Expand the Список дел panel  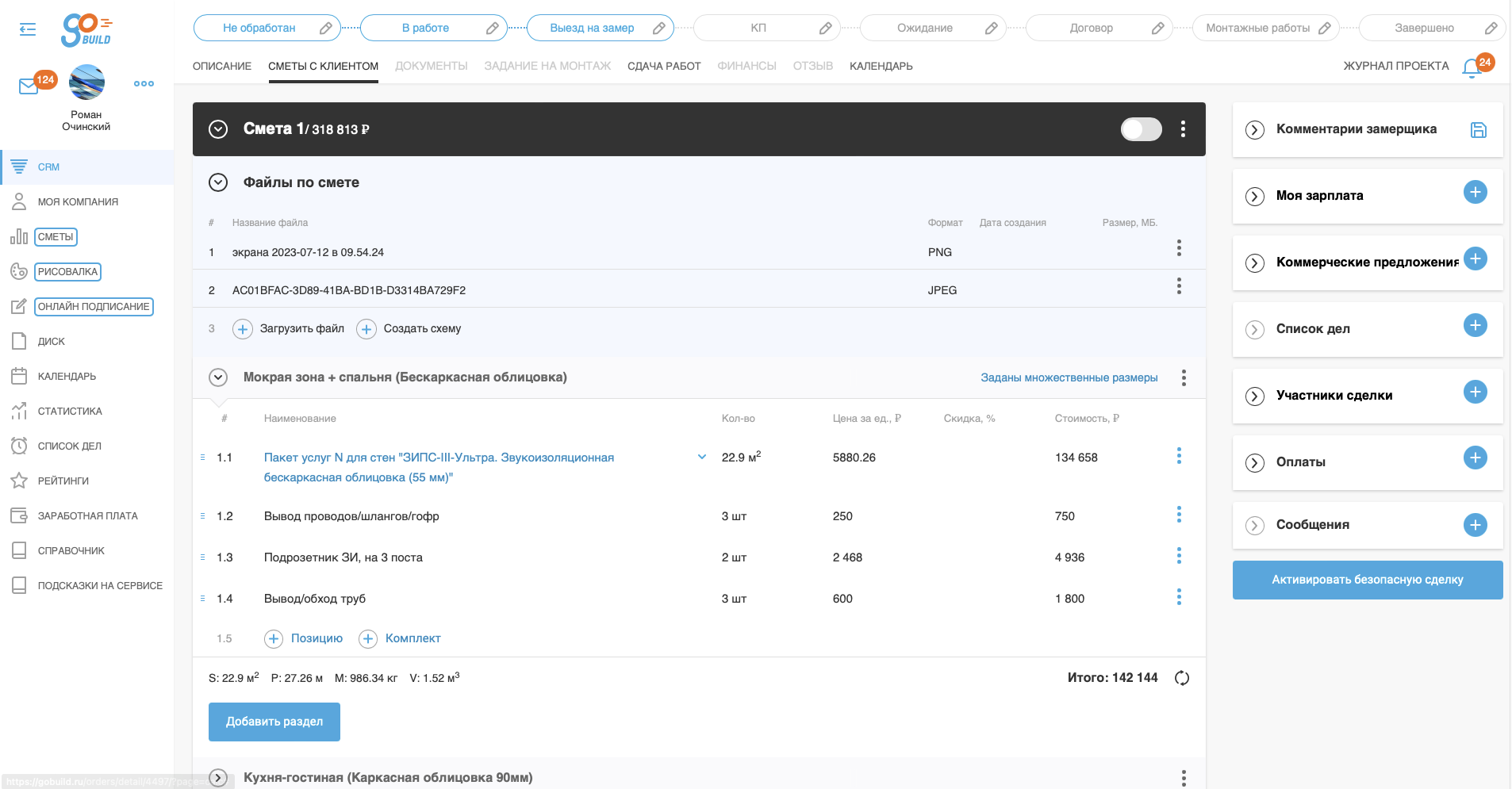[x=1255, y=330]
